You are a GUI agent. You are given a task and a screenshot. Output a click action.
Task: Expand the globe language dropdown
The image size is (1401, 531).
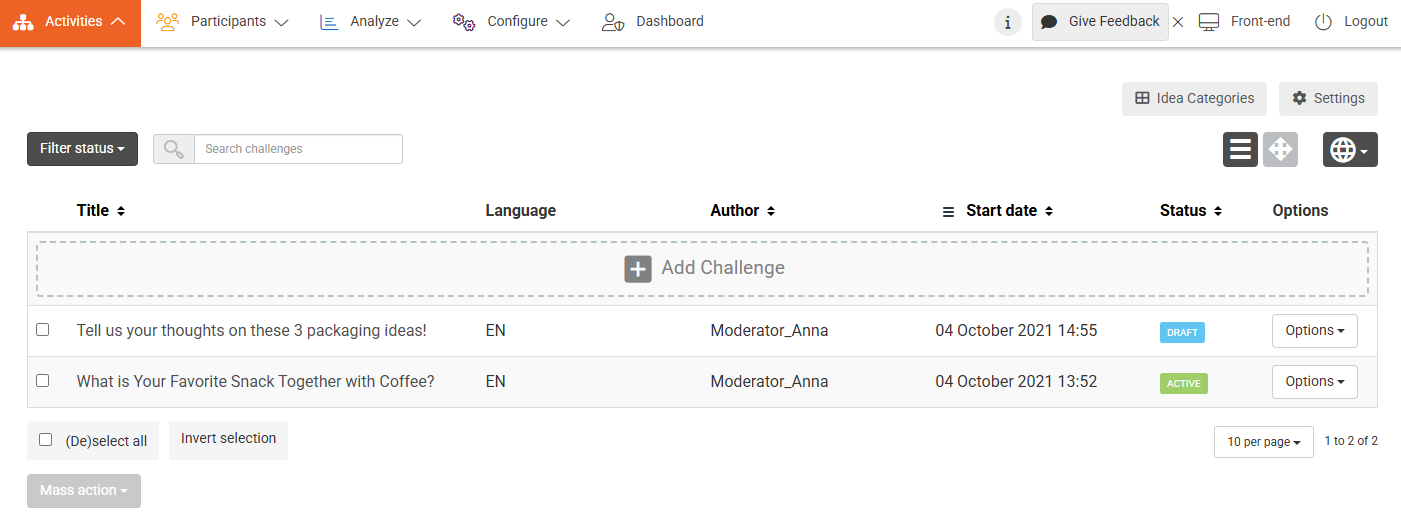[x=1349, y=150]
